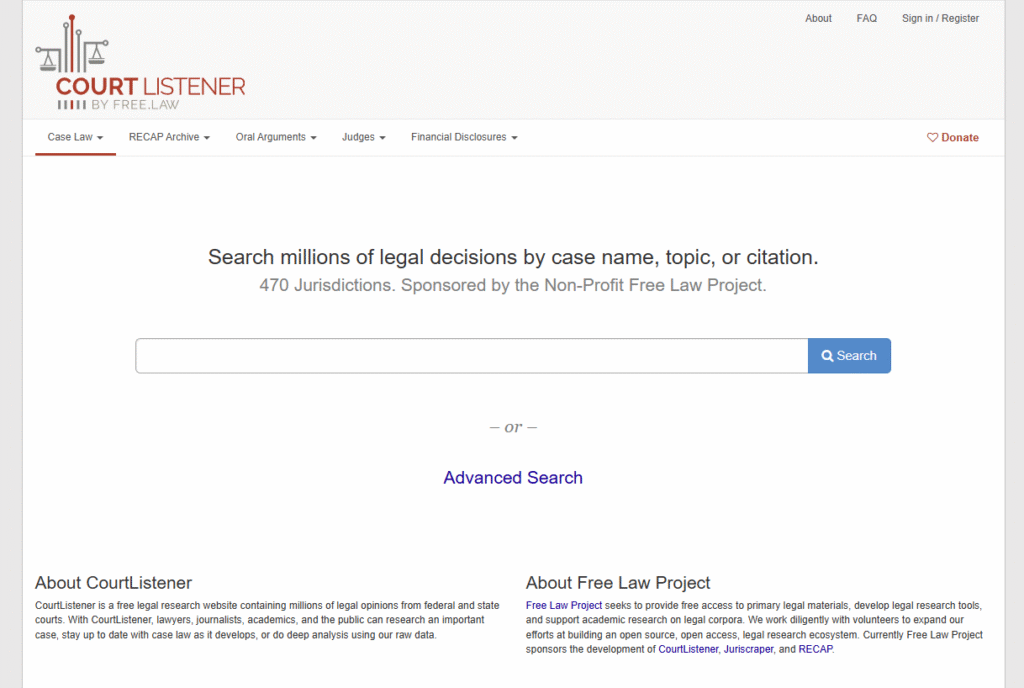
Task: Open the Juriscraper link
Action: coord(748,649)
